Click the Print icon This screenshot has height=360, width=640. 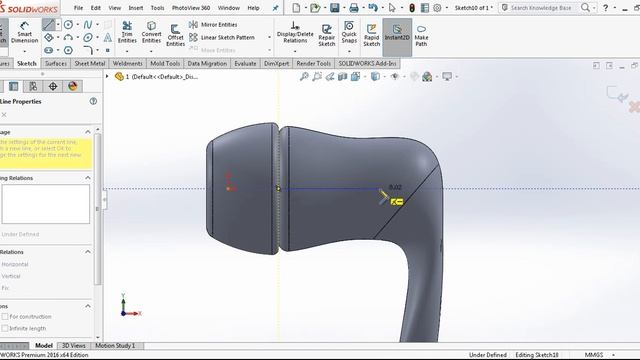click(354, 8)
